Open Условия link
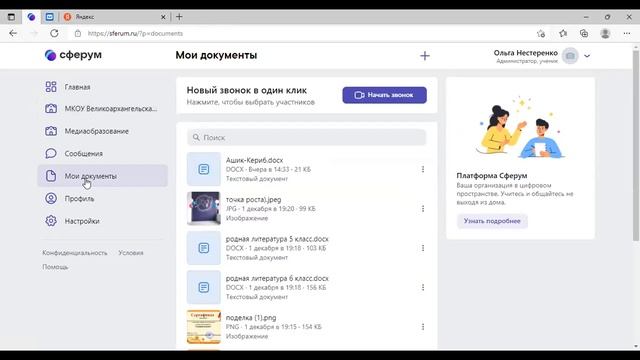The height and width of the screenshot is (360, 640). [x=131, y=253]
